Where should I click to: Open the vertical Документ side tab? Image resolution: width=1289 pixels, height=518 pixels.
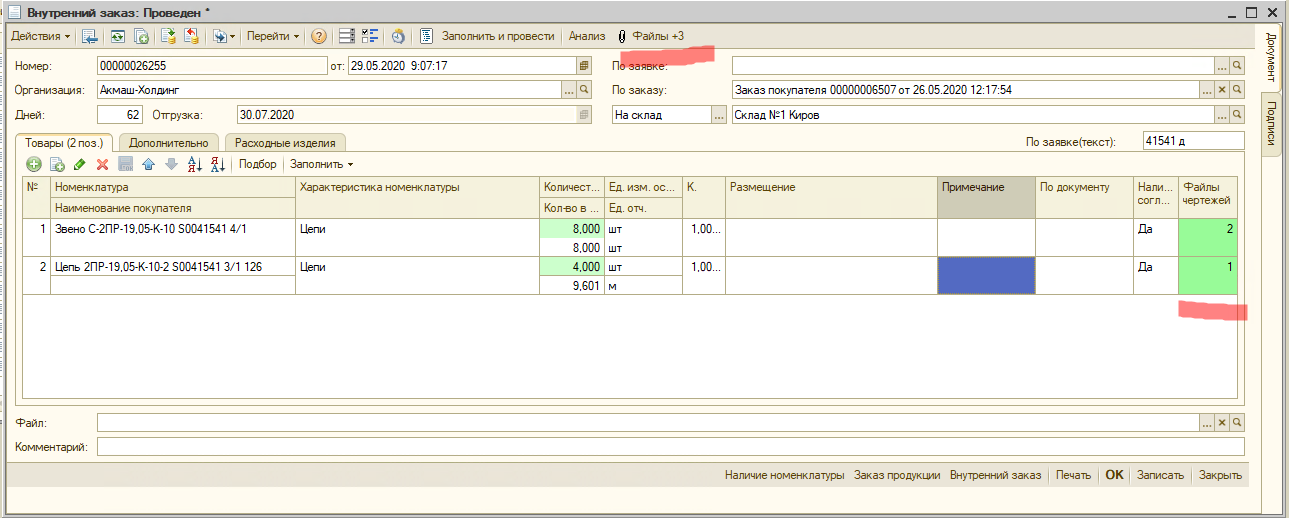pos(1271,56)
